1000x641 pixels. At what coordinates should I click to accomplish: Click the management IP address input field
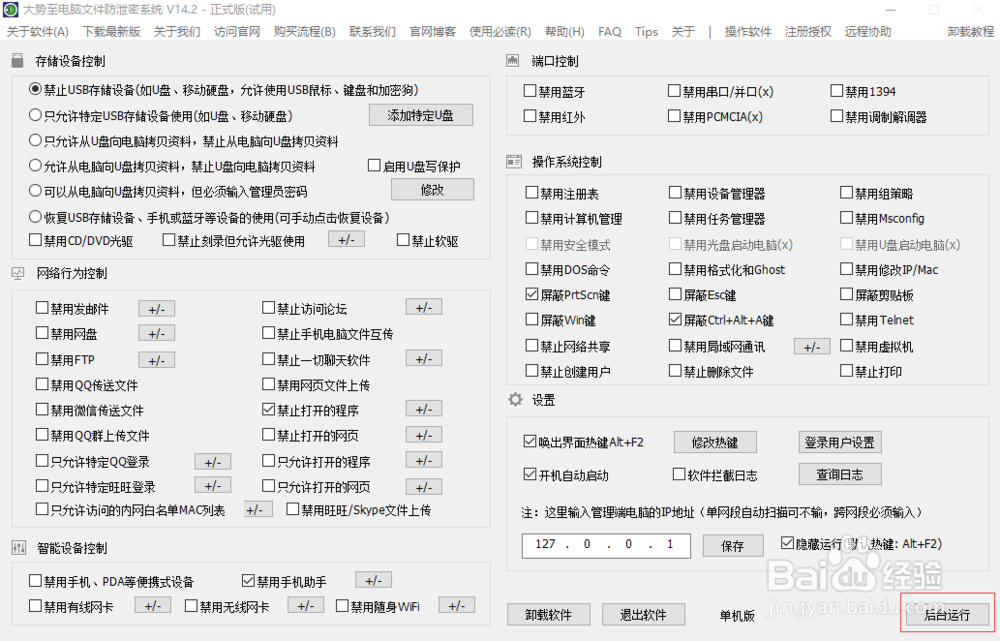pyautogui.click(x=605, y=546)
